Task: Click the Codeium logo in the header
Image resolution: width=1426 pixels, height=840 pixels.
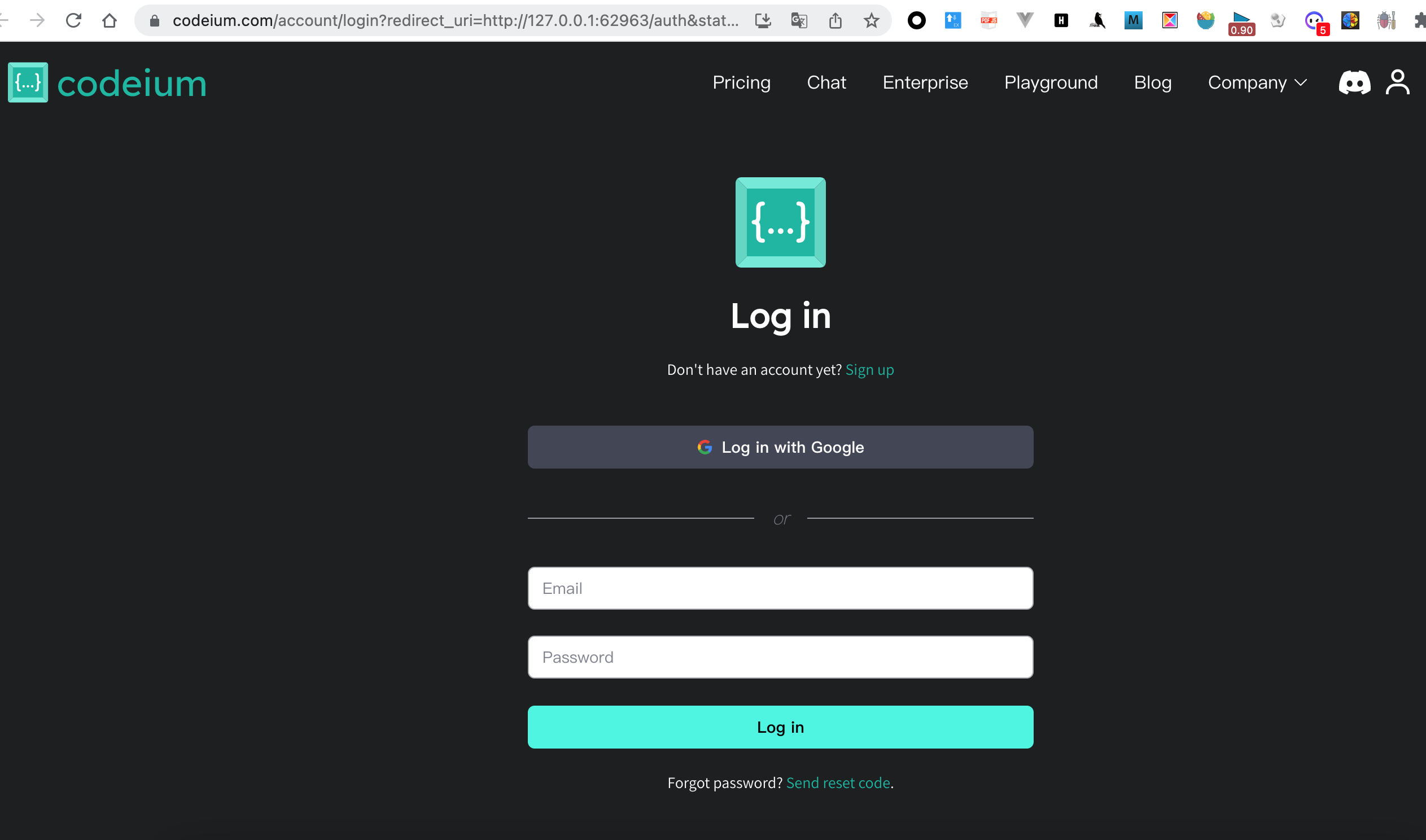Action: point(107,82)
